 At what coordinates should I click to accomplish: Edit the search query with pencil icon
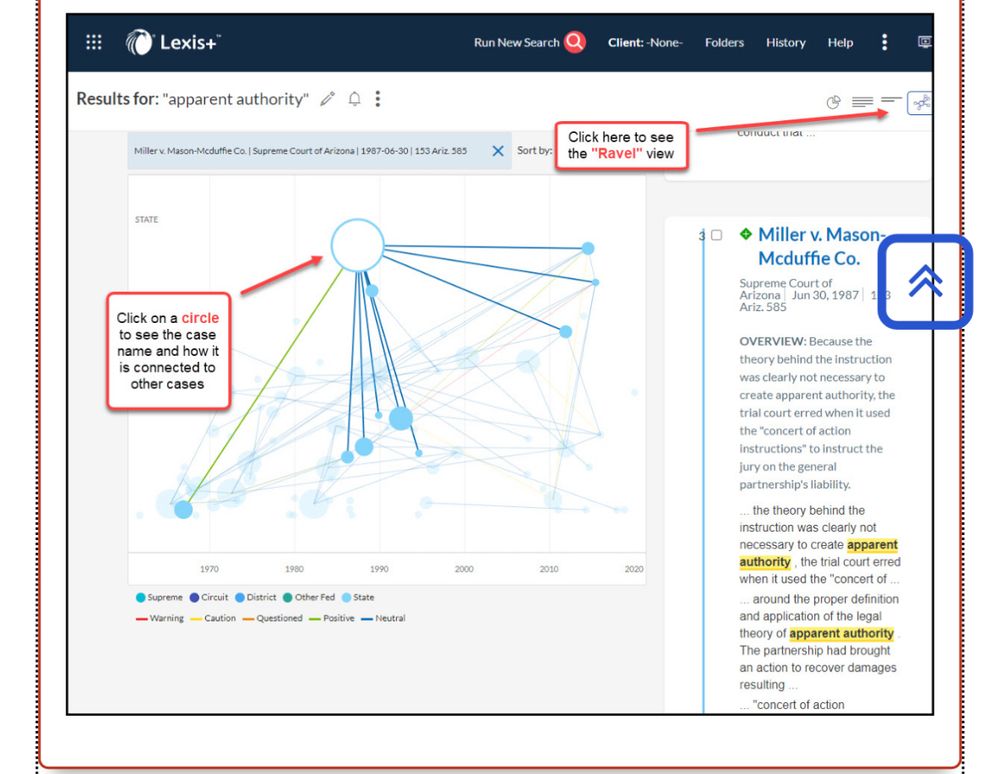(328, 99)
